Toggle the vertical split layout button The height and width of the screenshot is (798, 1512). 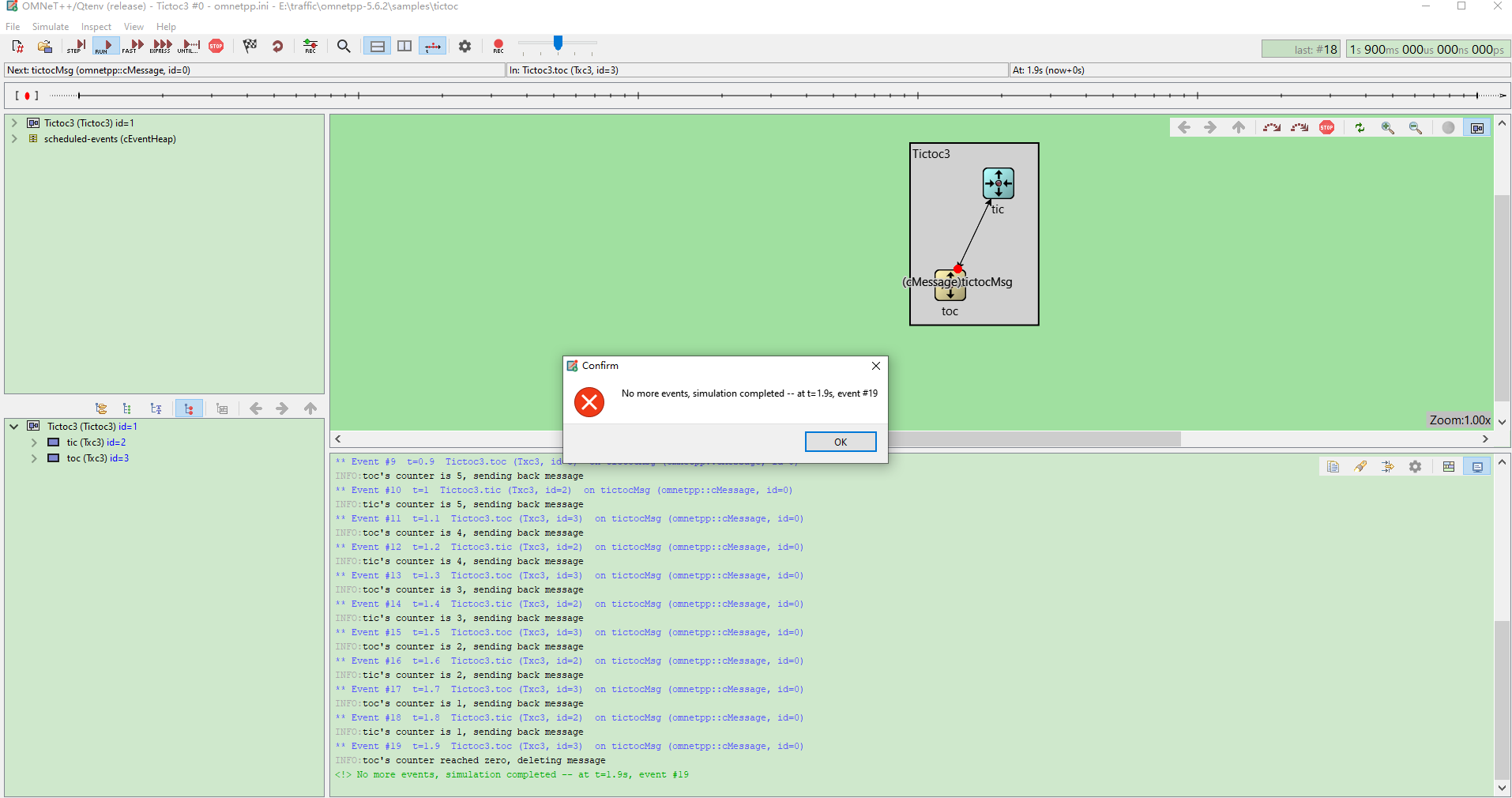(404, 47)
